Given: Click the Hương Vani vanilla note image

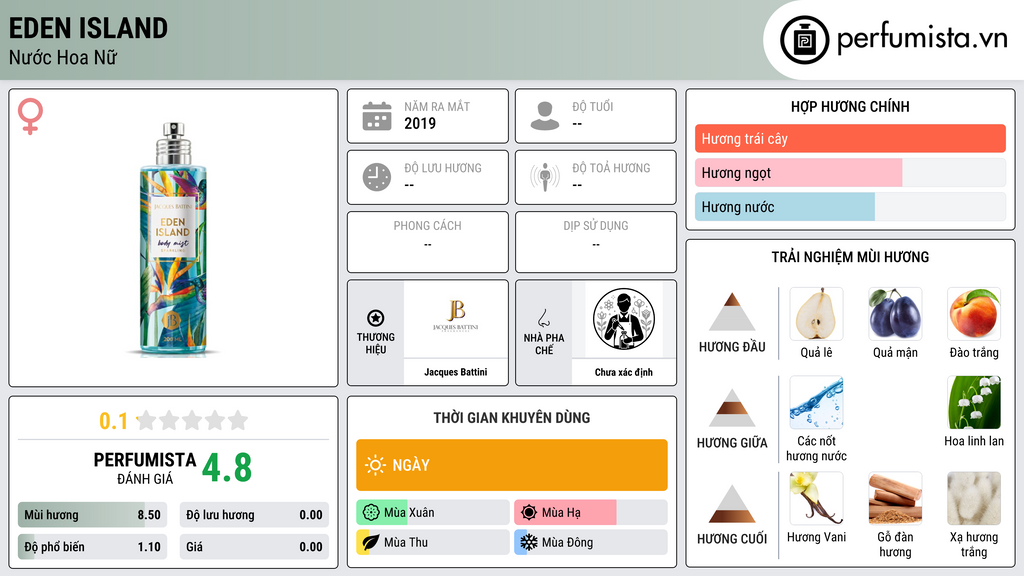Looking at the screenshot, I should [x=816, y=498].
